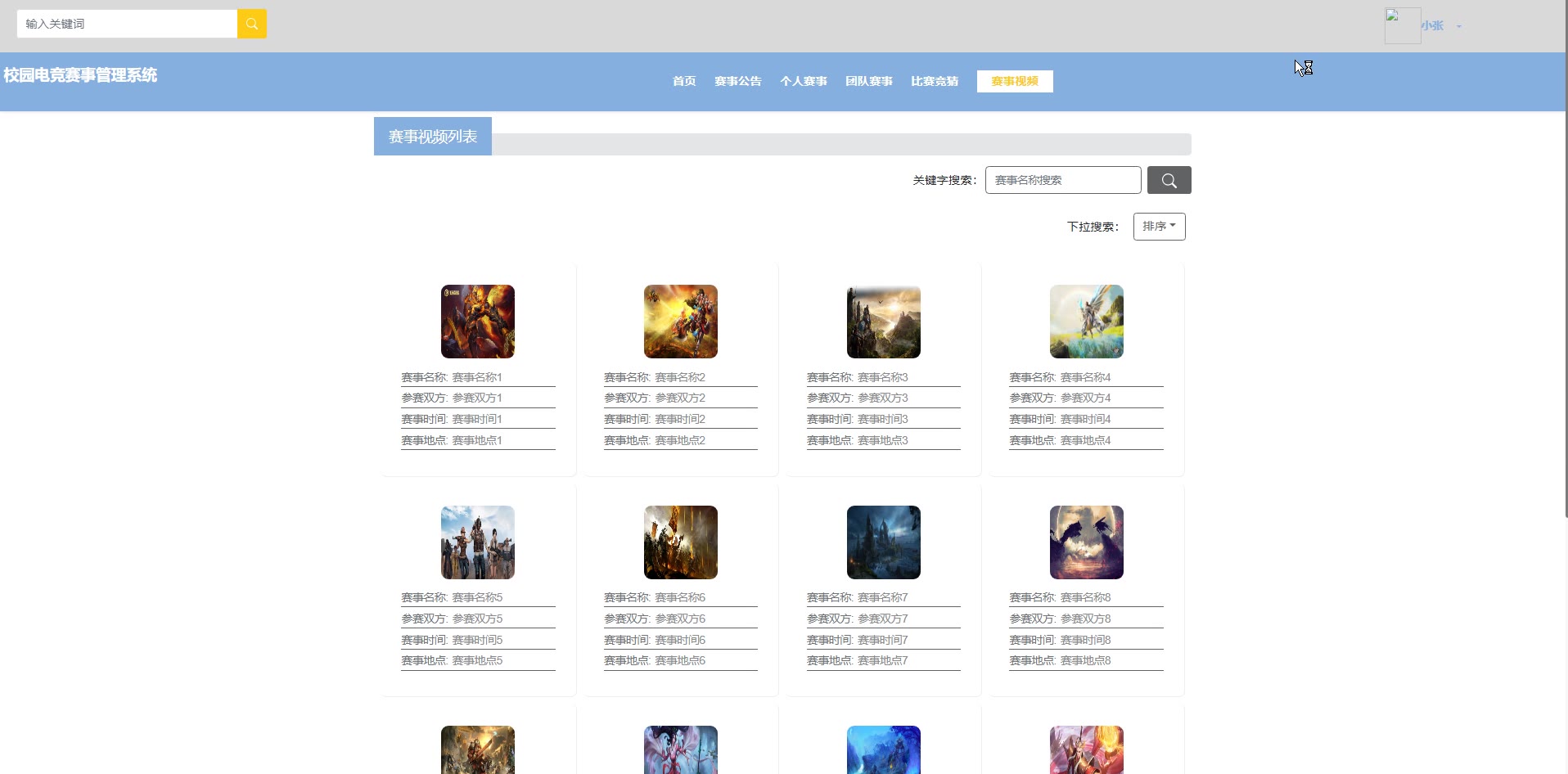Focus the 赛事名称搜索 input field
The image size is (1568, 774).
click(1063, 180)
